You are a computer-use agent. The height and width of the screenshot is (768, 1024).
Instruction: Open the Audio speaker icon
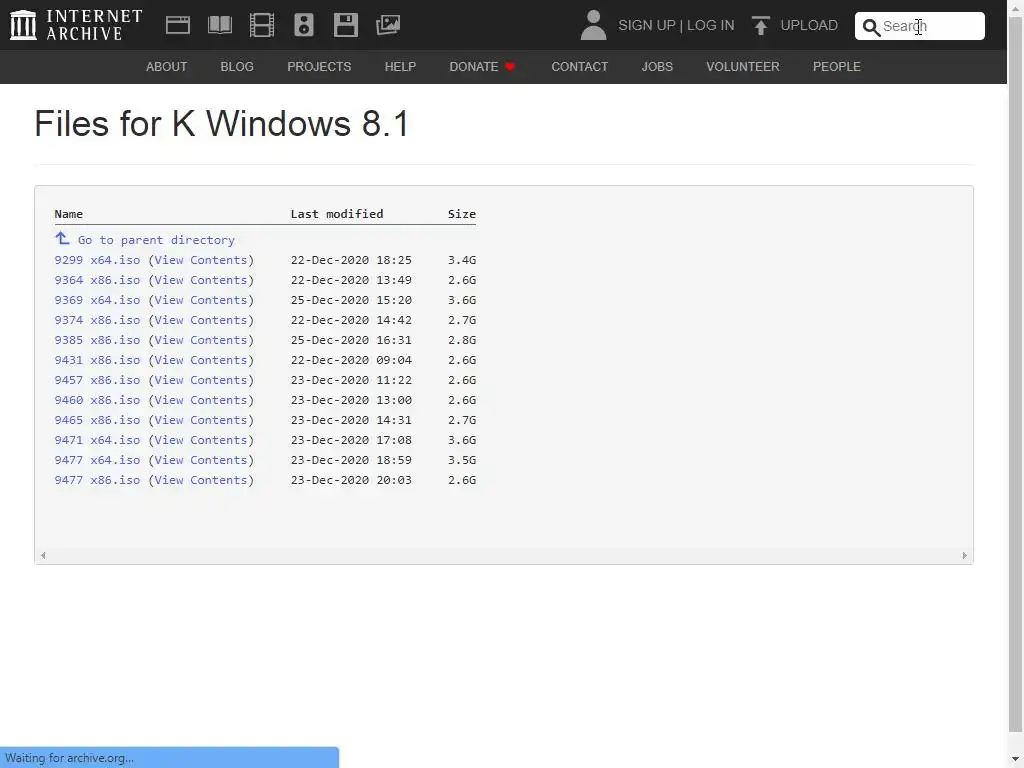pos(304,25)
